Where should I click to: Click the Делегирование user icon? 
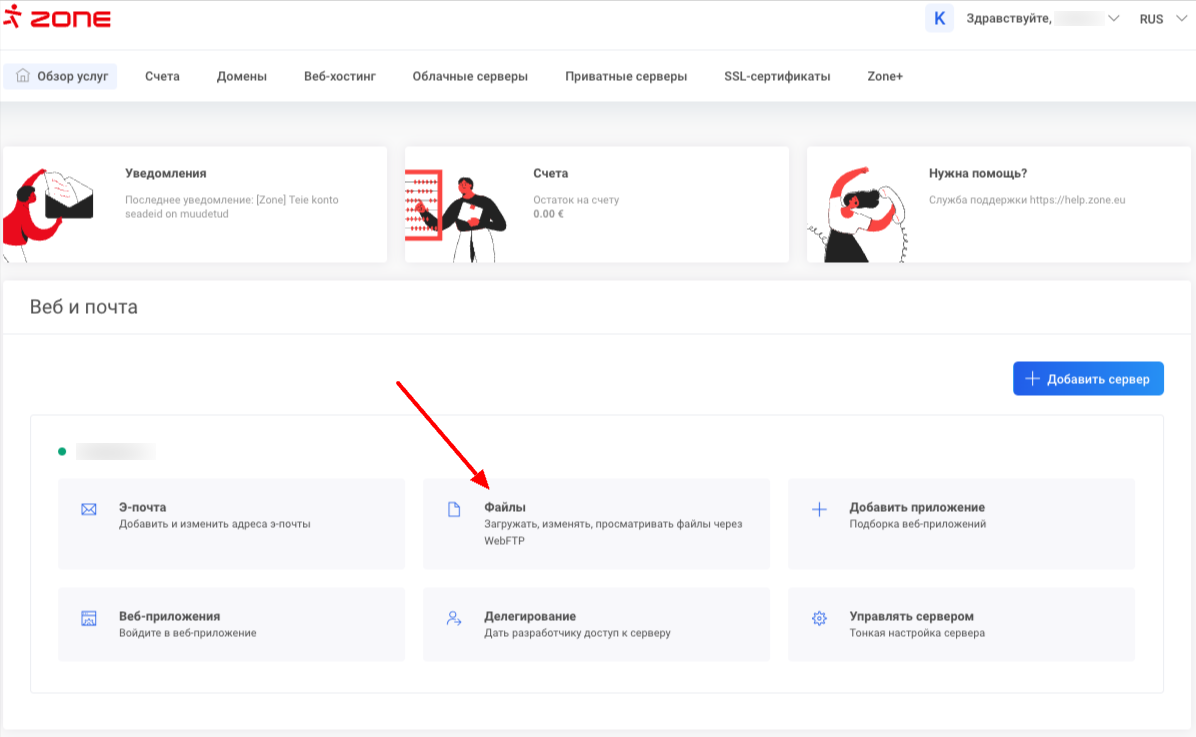tap(453, 619)
